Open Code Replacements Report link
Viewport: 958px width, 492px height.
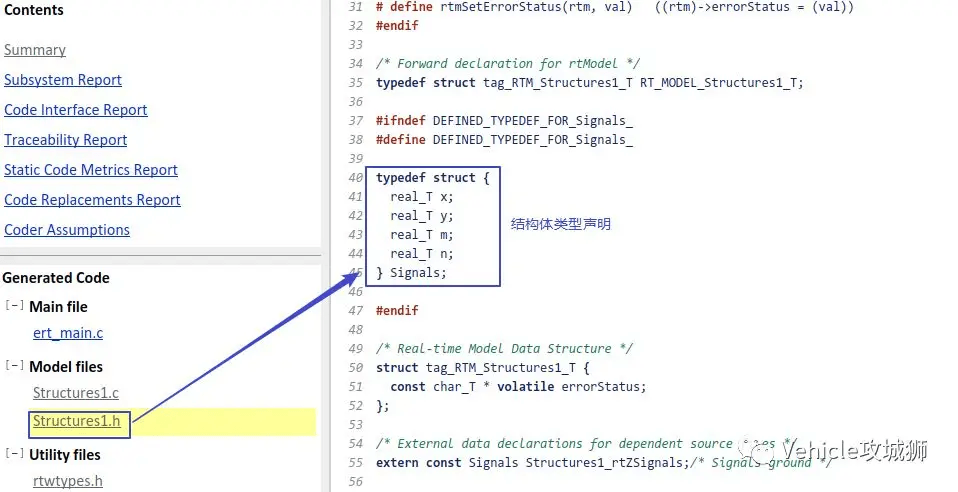[92, 200]
